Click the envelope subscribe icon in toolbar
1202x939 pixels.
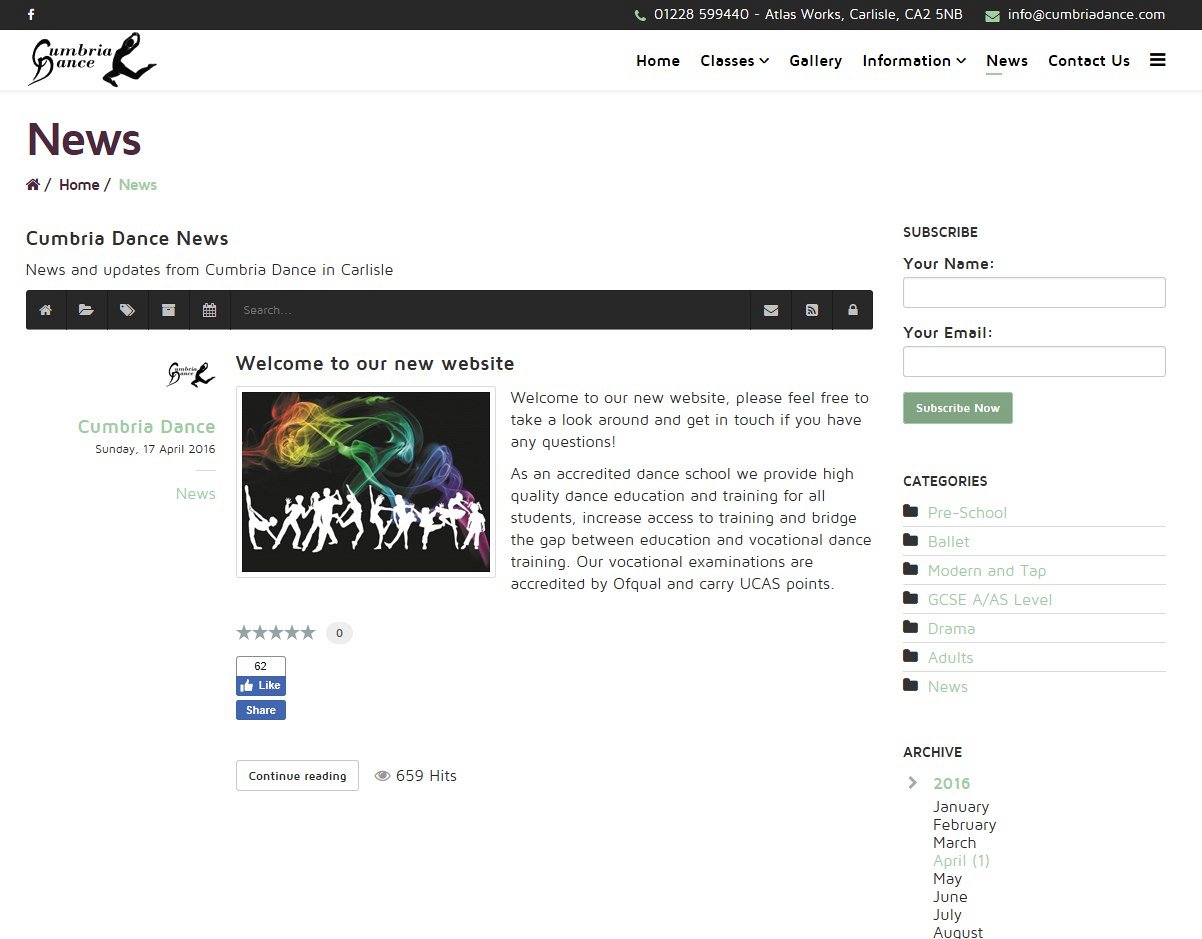(771, 310)
